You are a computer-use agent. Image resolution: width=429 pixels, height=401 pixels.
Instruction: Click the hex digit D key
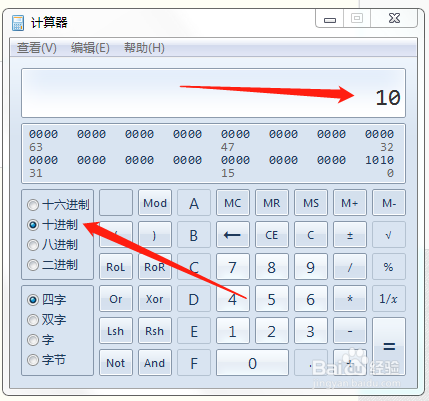[194, 299]
